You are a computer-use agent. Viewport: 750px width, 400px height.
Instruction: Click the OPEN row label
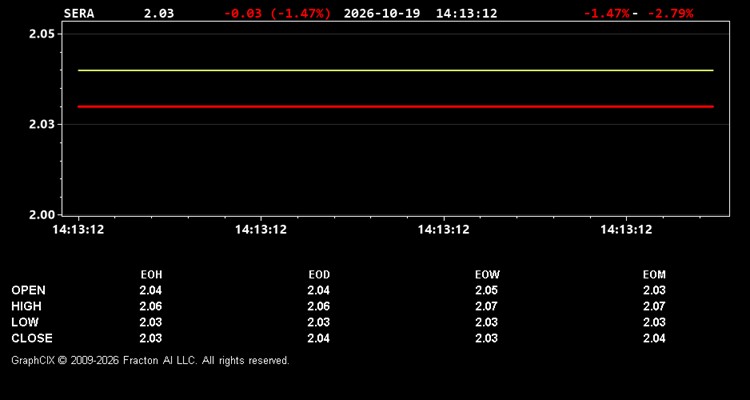pyautogui.click(x=29, y=290)
